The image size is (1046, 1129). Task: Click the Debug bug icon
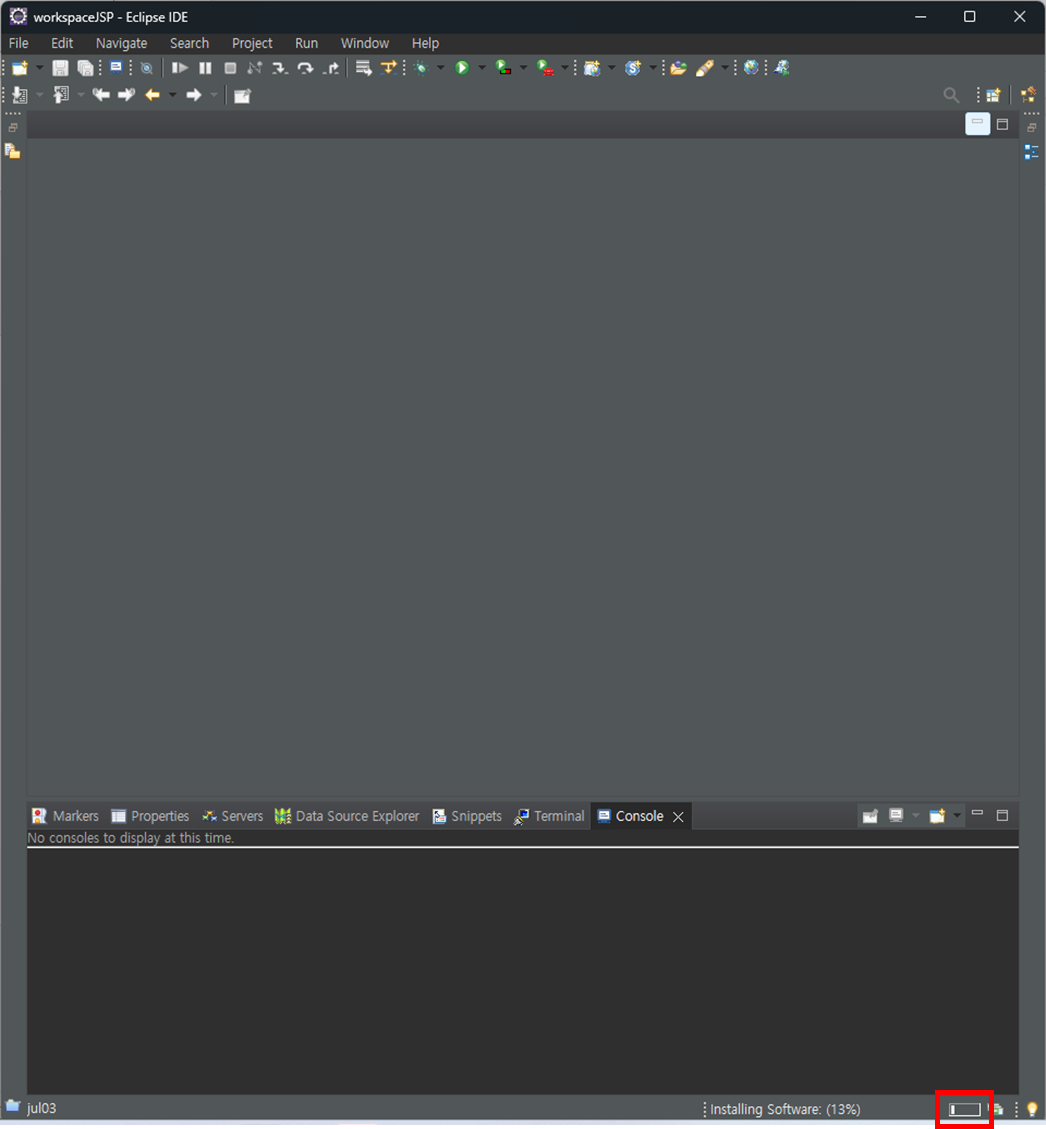point(422,68)
